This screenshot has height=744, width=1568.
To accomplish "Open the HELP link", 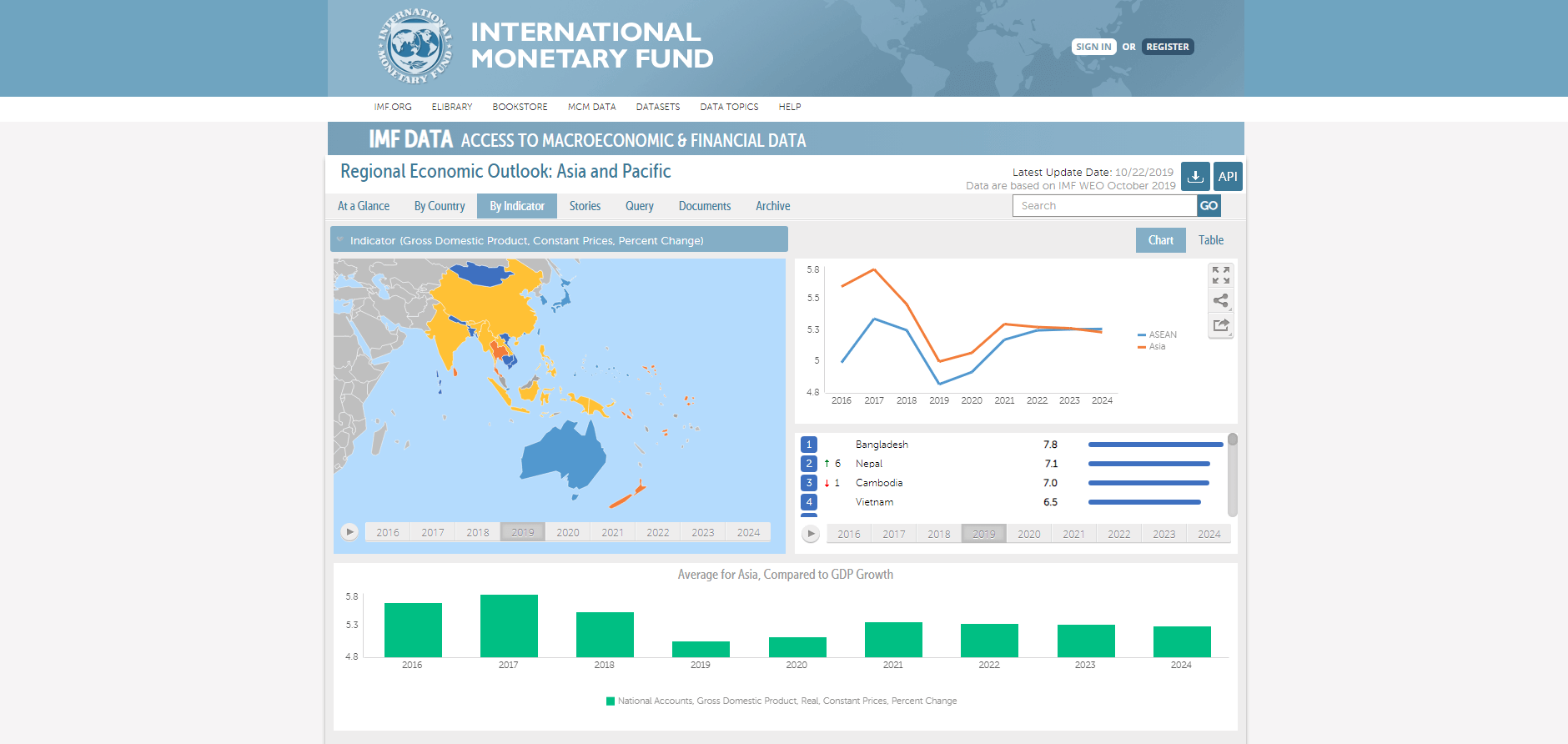I will [790, 107].
